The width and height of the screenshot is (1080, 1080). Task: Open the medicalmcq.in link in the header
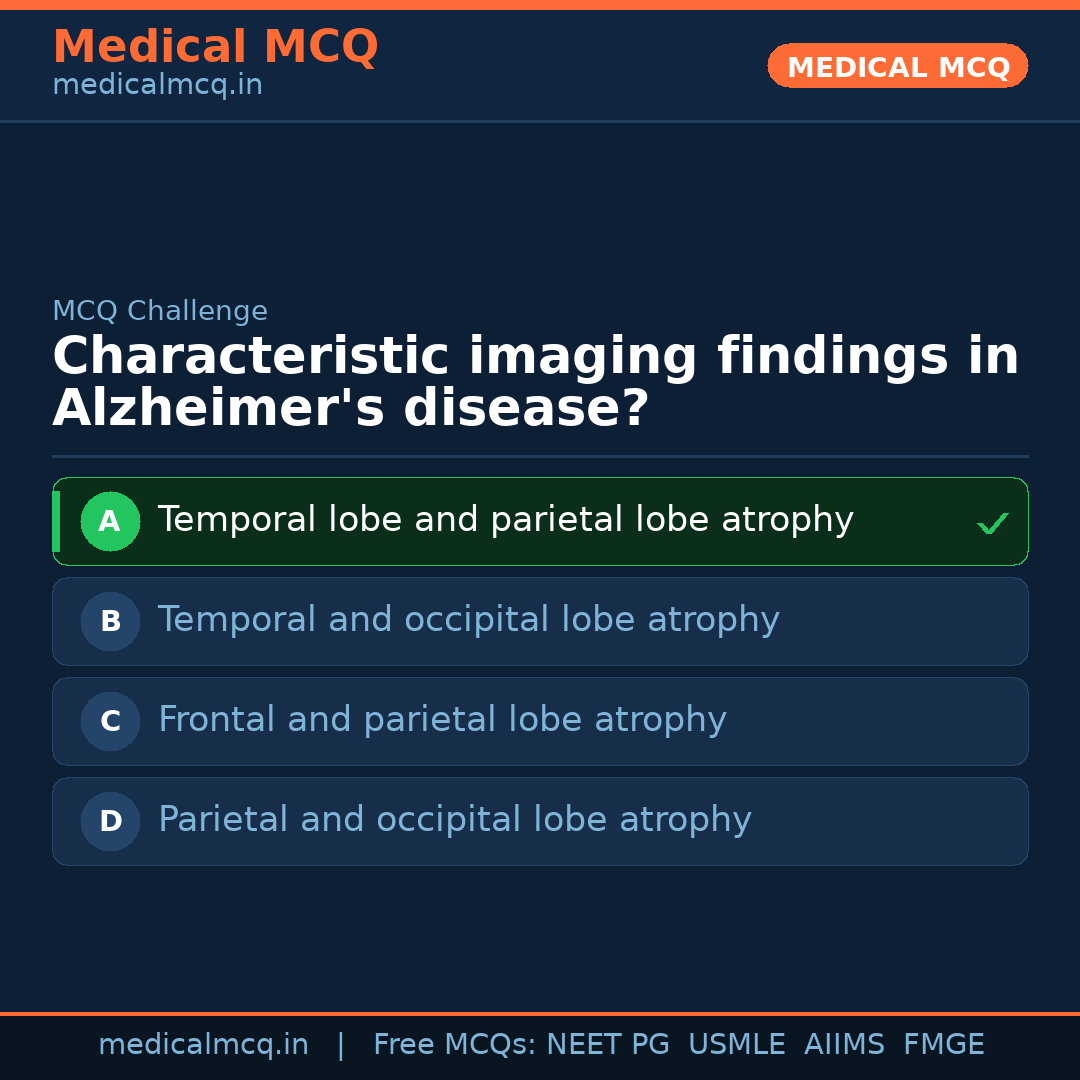pyautogui.click(x=157, y=86)
